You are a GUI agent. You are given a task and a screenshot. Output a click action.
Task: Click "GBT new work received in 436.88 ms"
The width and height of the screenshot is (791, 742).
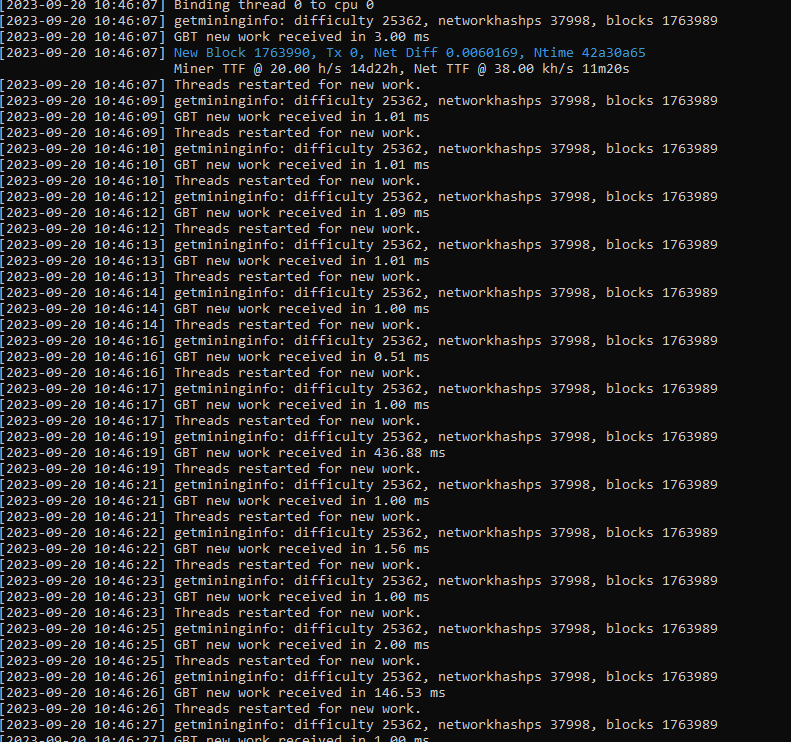click(x=310, y=453)
